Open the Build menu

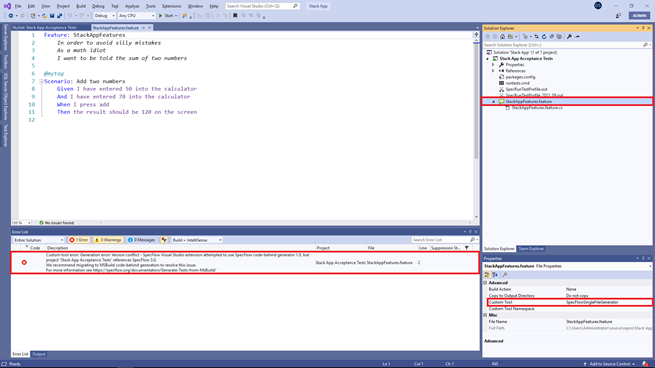pyautogui.click(x=81, y=6)
